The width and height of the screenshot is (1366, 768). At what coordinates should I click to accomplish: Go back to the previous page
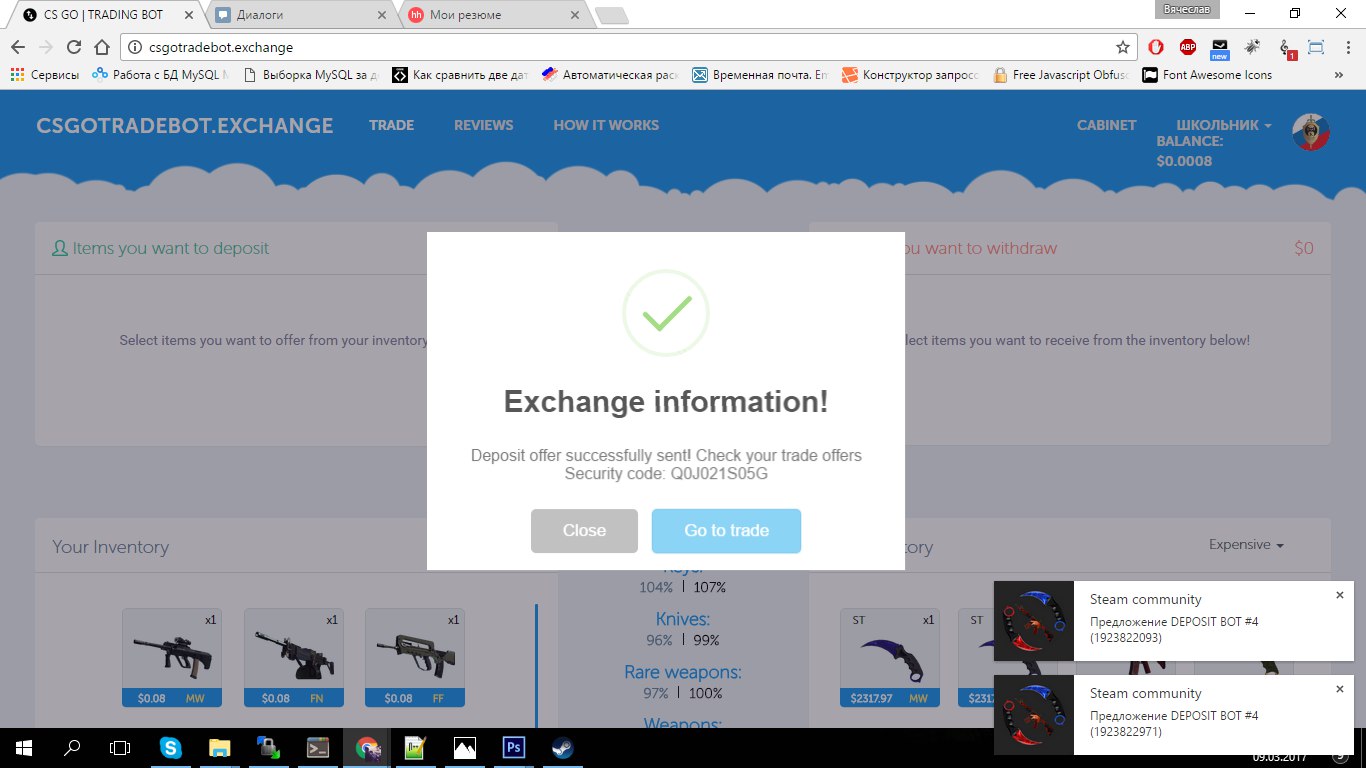(18, 47)
